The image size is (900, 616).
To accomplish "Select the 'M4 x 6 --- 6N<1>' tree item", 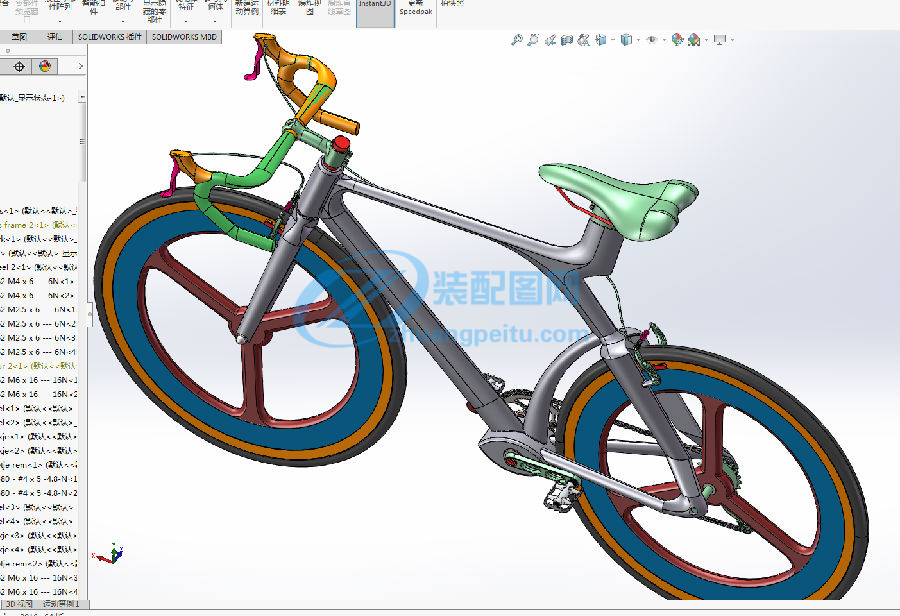I will click(38, 281).
